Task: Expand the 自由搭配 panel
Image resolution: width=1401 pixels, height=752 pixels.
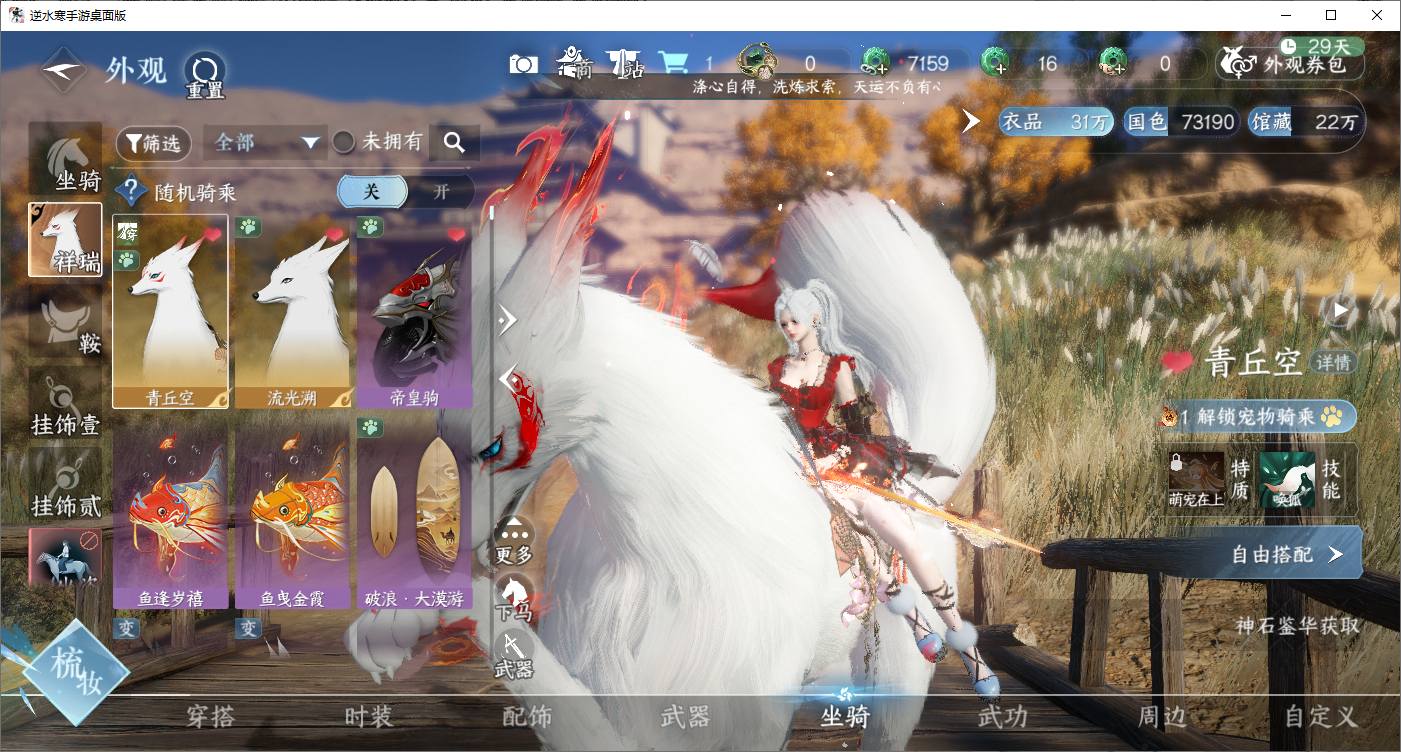Action: click(1286, 553)
